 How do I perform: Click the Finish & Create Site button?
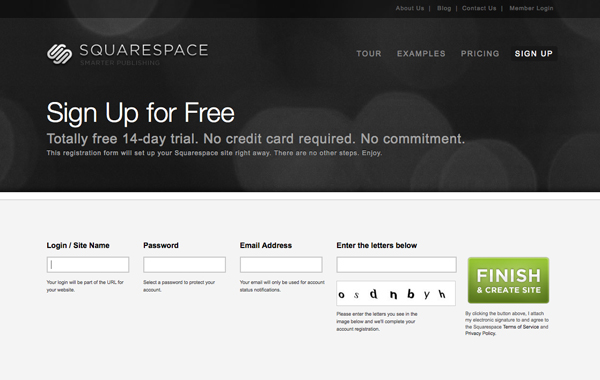508,281
